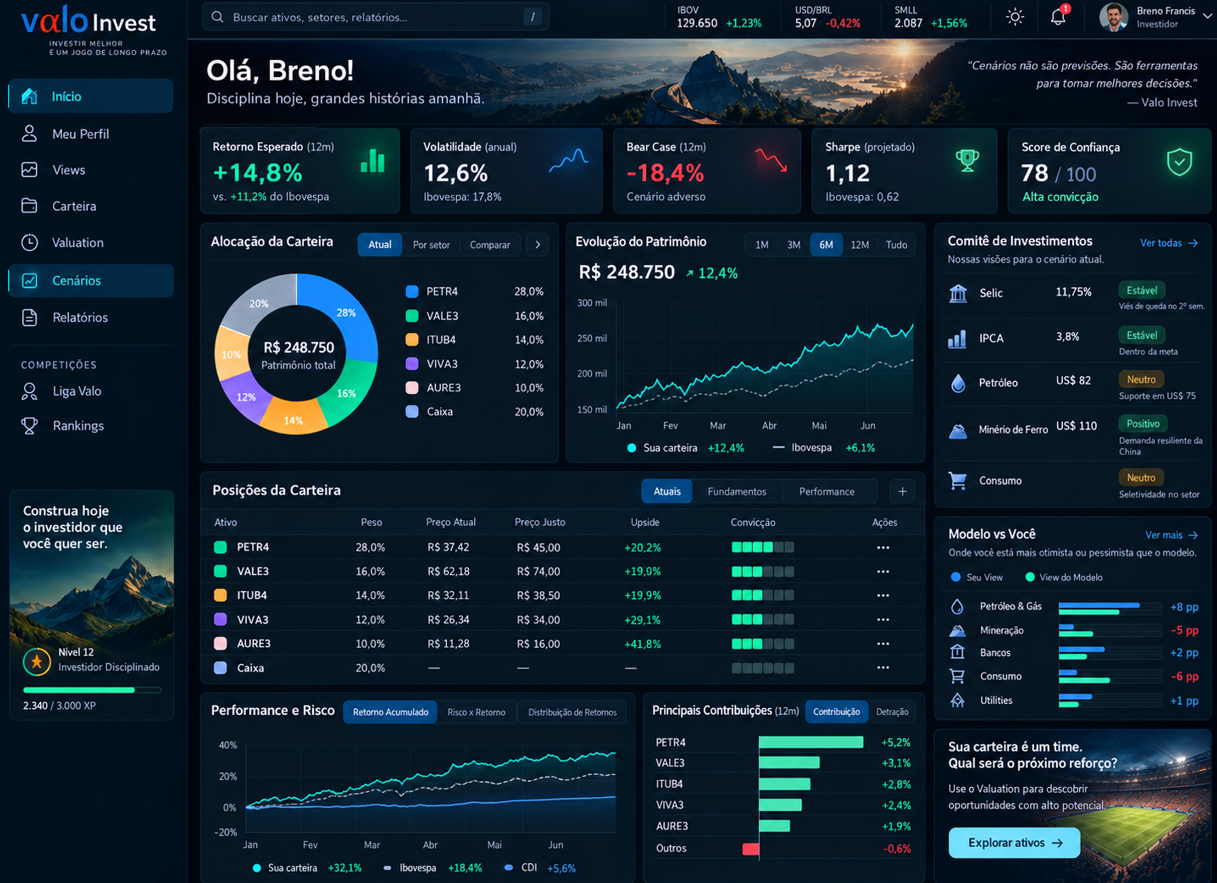Click the Liga Valo person icon

30,391
